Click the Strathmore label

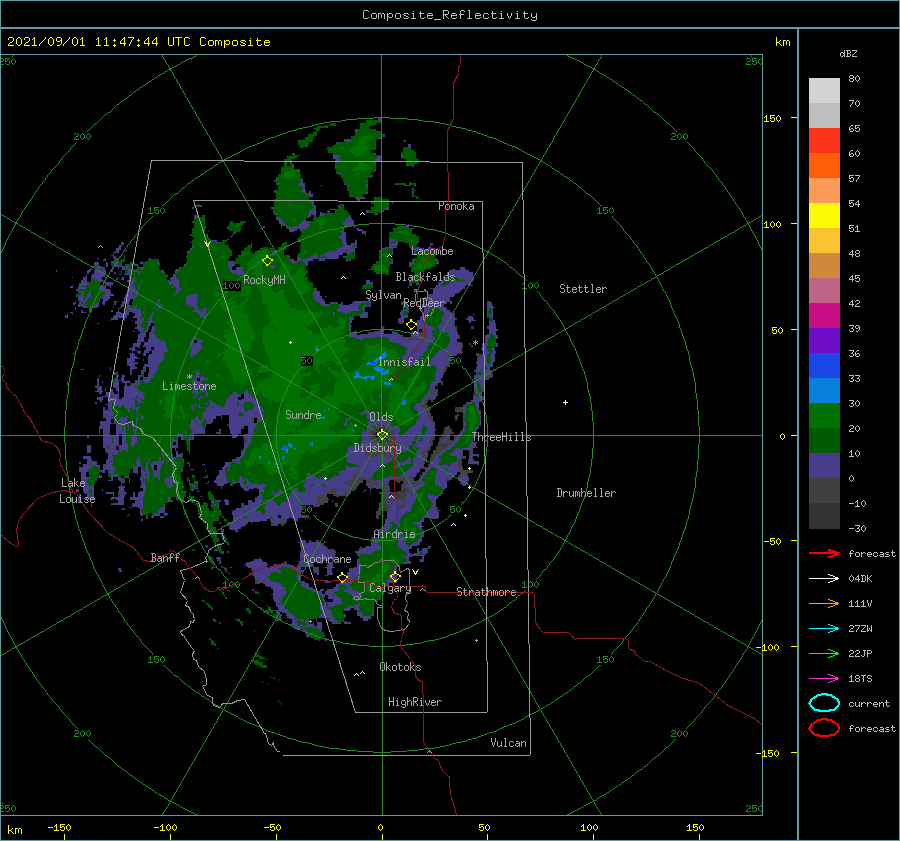coord(486,592)
